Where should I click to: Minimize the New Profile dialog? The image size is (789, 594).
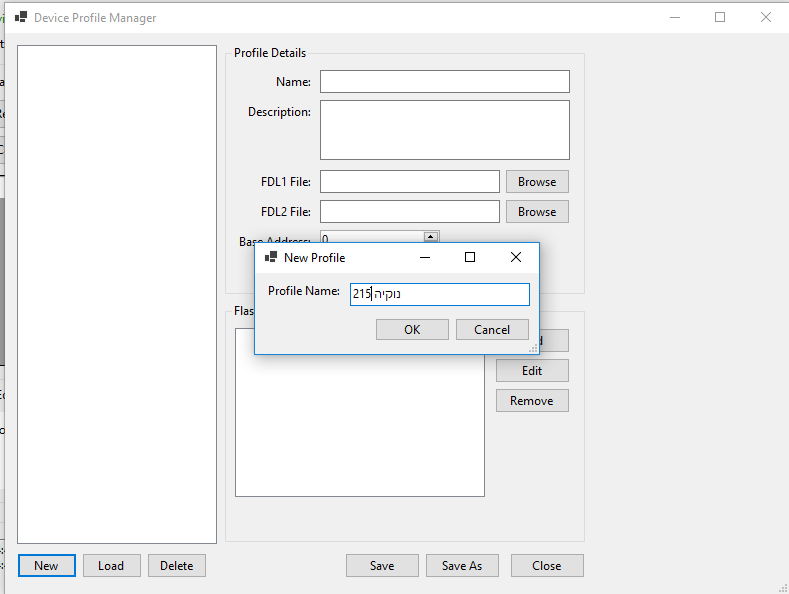(x=424, y=257)
